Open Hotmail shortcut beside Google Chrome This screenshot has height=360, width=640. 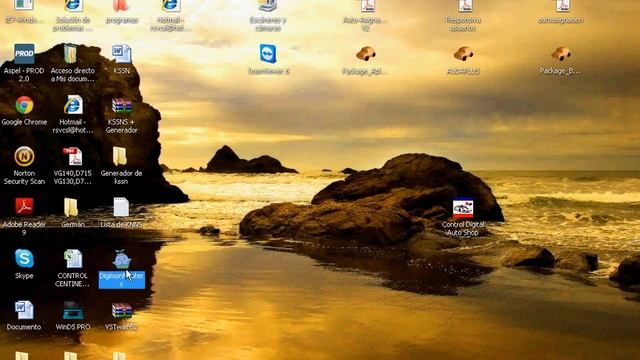73,105
